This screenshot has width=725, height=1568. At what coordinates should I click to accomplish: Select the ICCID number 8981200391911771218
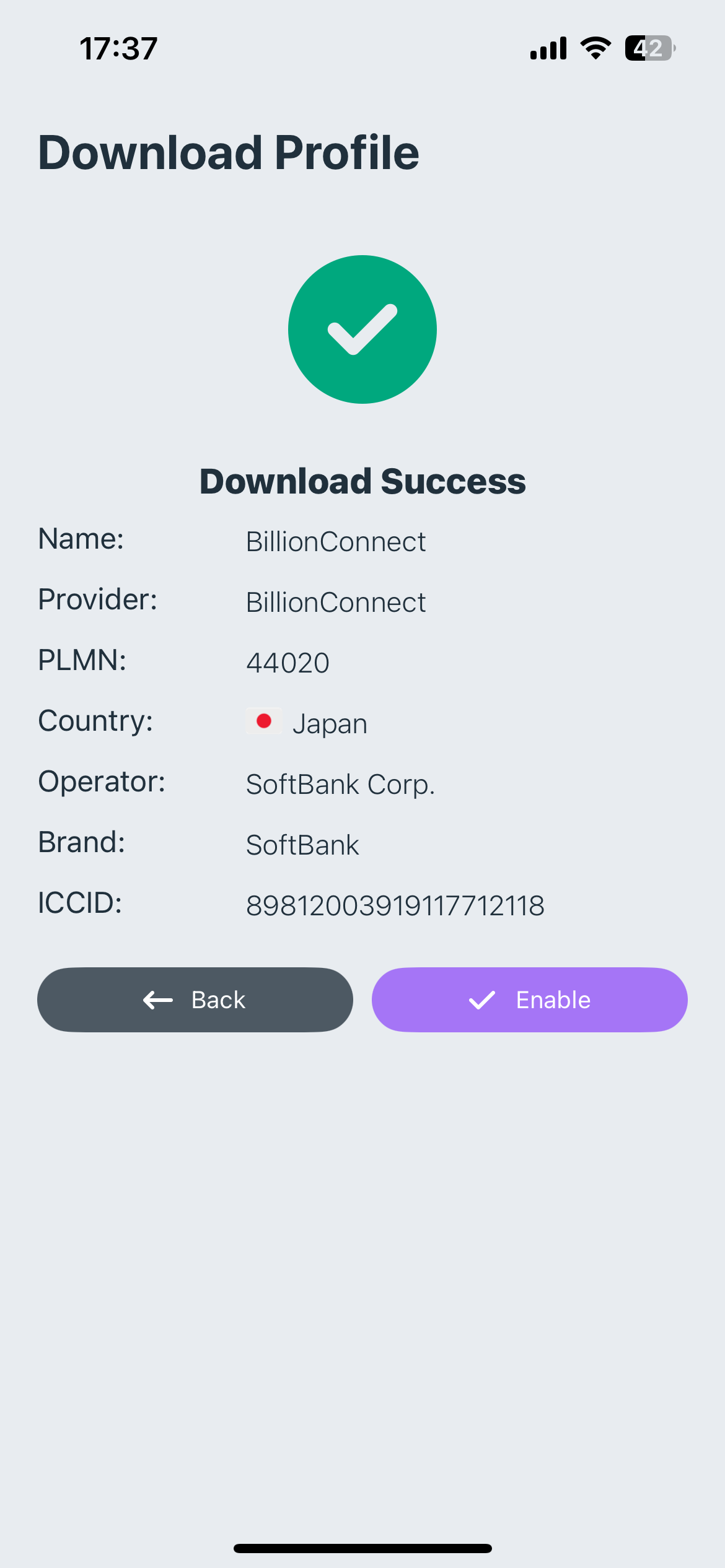[x=395, y=905]
